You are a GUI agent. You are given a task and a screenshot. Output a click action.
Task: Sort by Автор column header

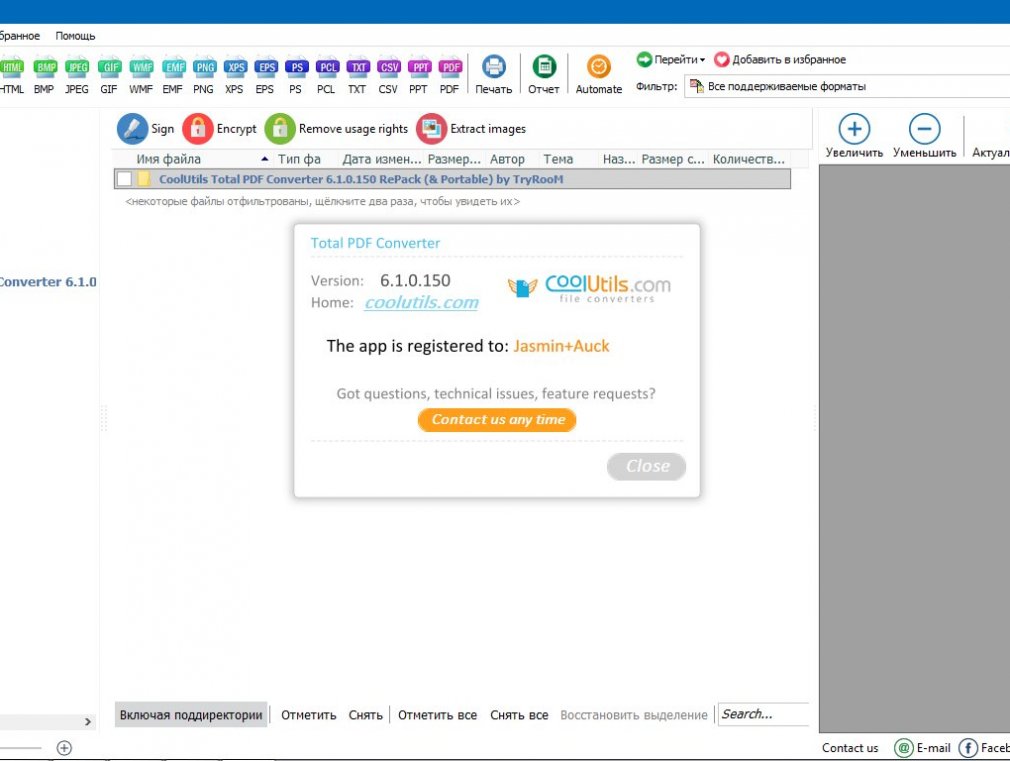[x=507, y=159]
